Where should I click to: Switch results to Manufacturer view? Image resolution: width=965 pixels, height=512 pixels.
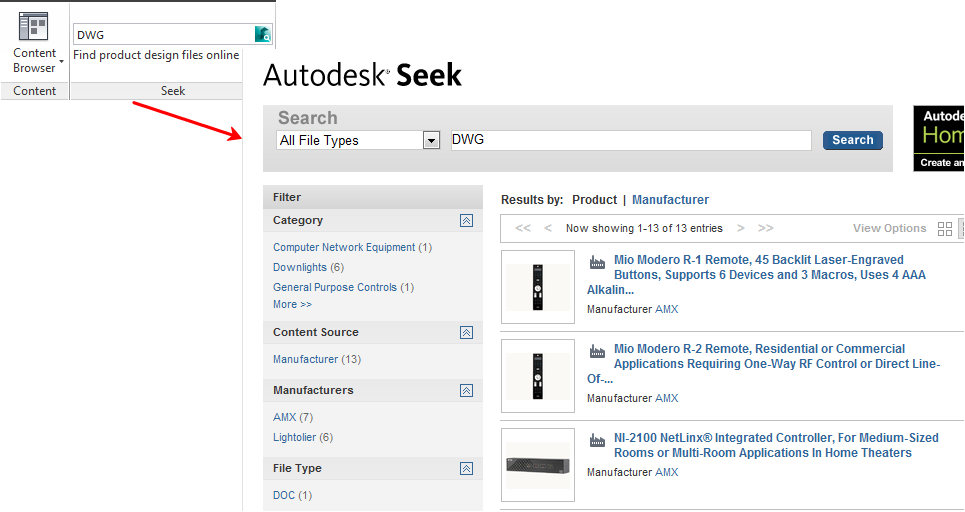(670, 200)
